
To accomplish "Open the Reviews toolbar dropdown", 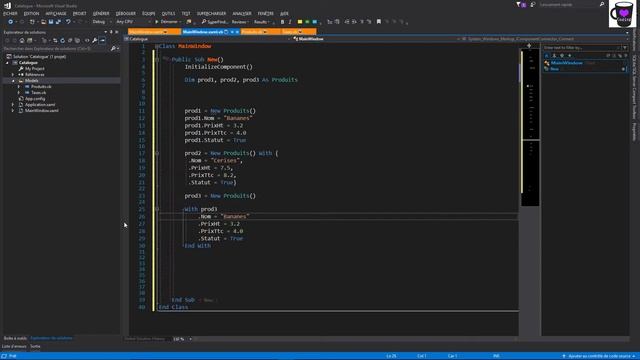I will coord(240,22).
